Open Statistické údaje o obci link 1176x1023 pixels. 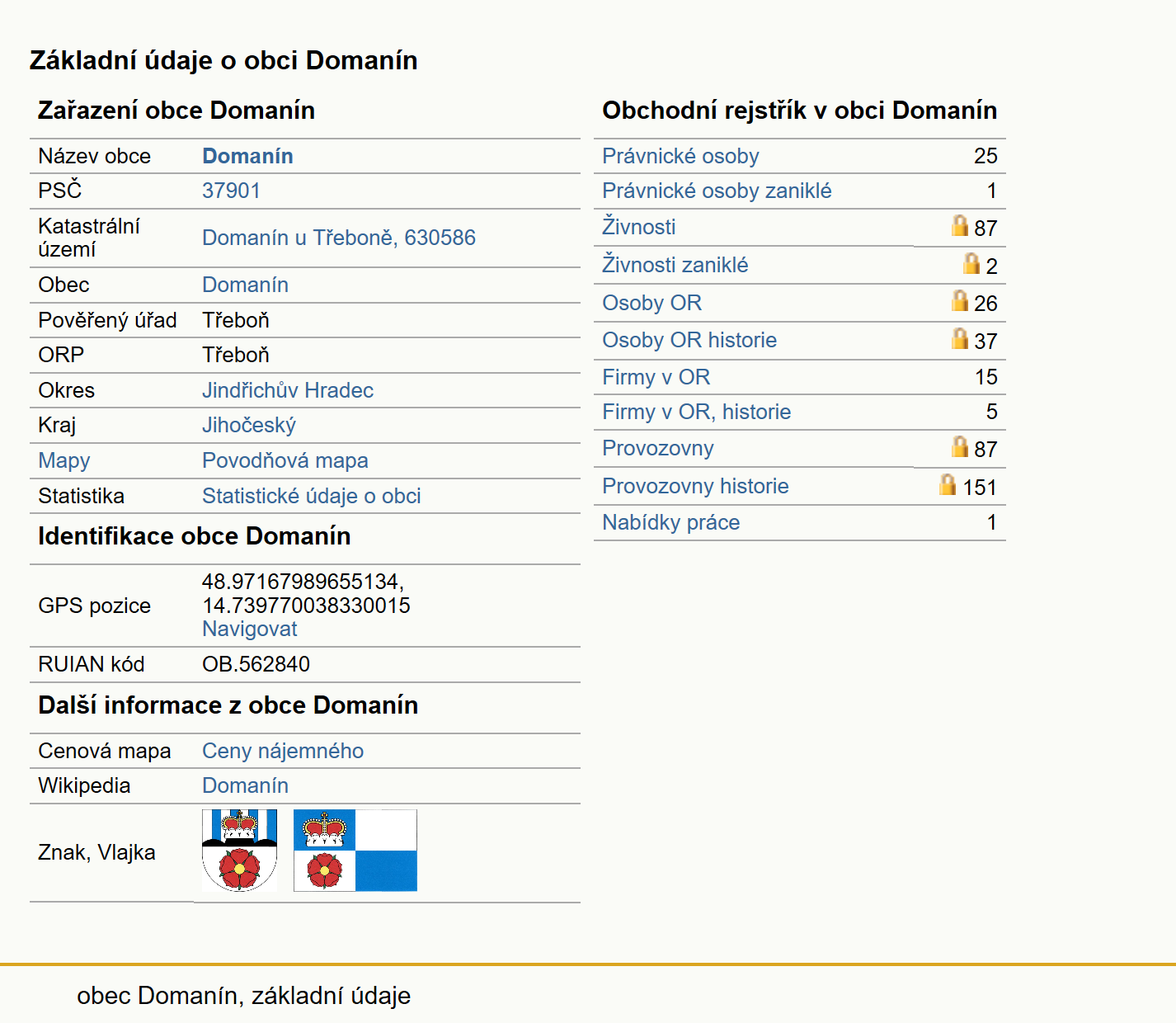[312, 496]
